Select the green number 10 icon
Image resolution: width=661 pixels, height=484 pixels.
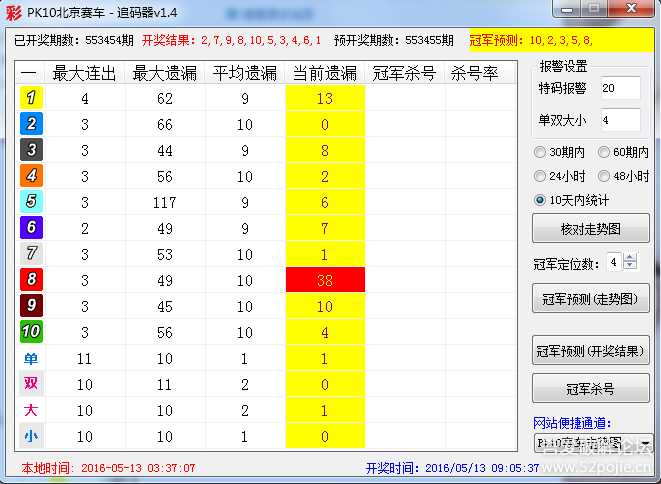[x=31, y=331]
